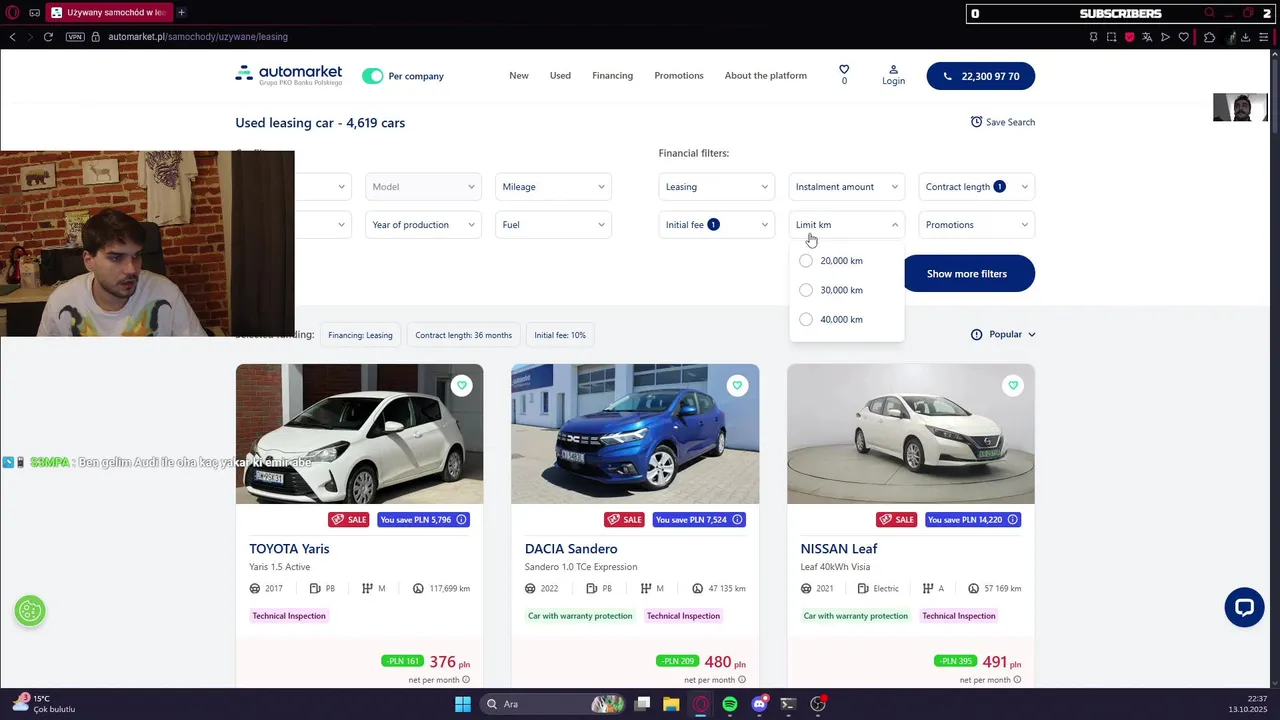Open OBS Studio from the taskbar
Viewport: 1280px width, 720px height.
pyautogui.click(x=818, y=704)
